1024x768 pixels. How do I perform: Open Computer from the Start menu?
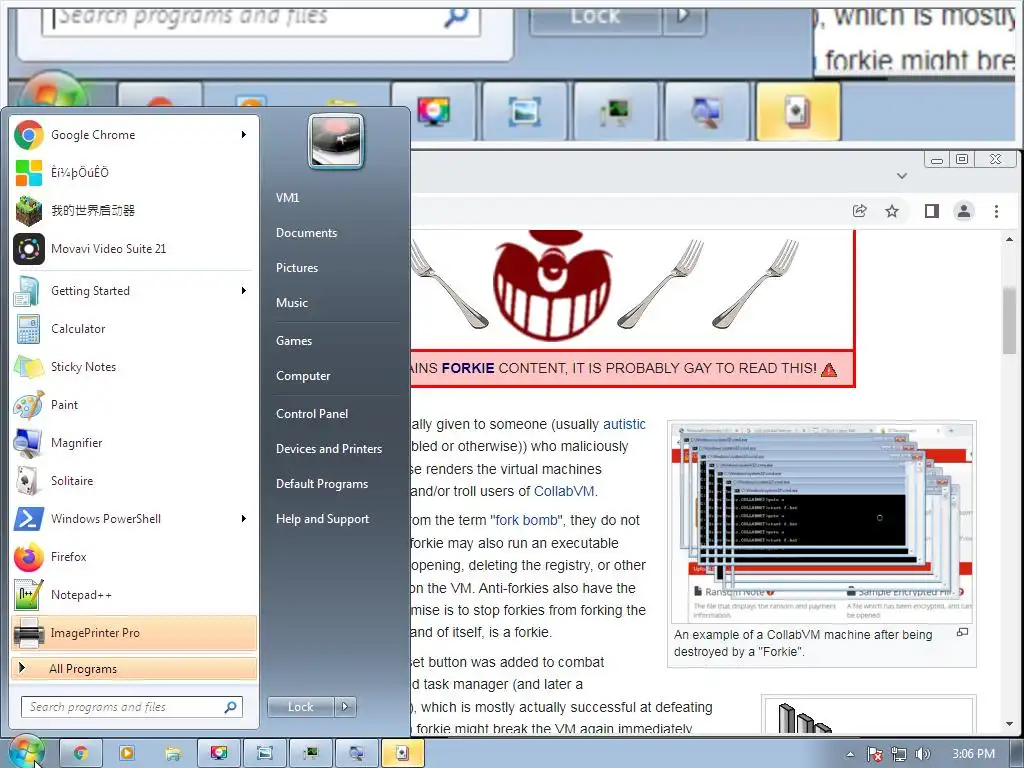tap(303, 376)
